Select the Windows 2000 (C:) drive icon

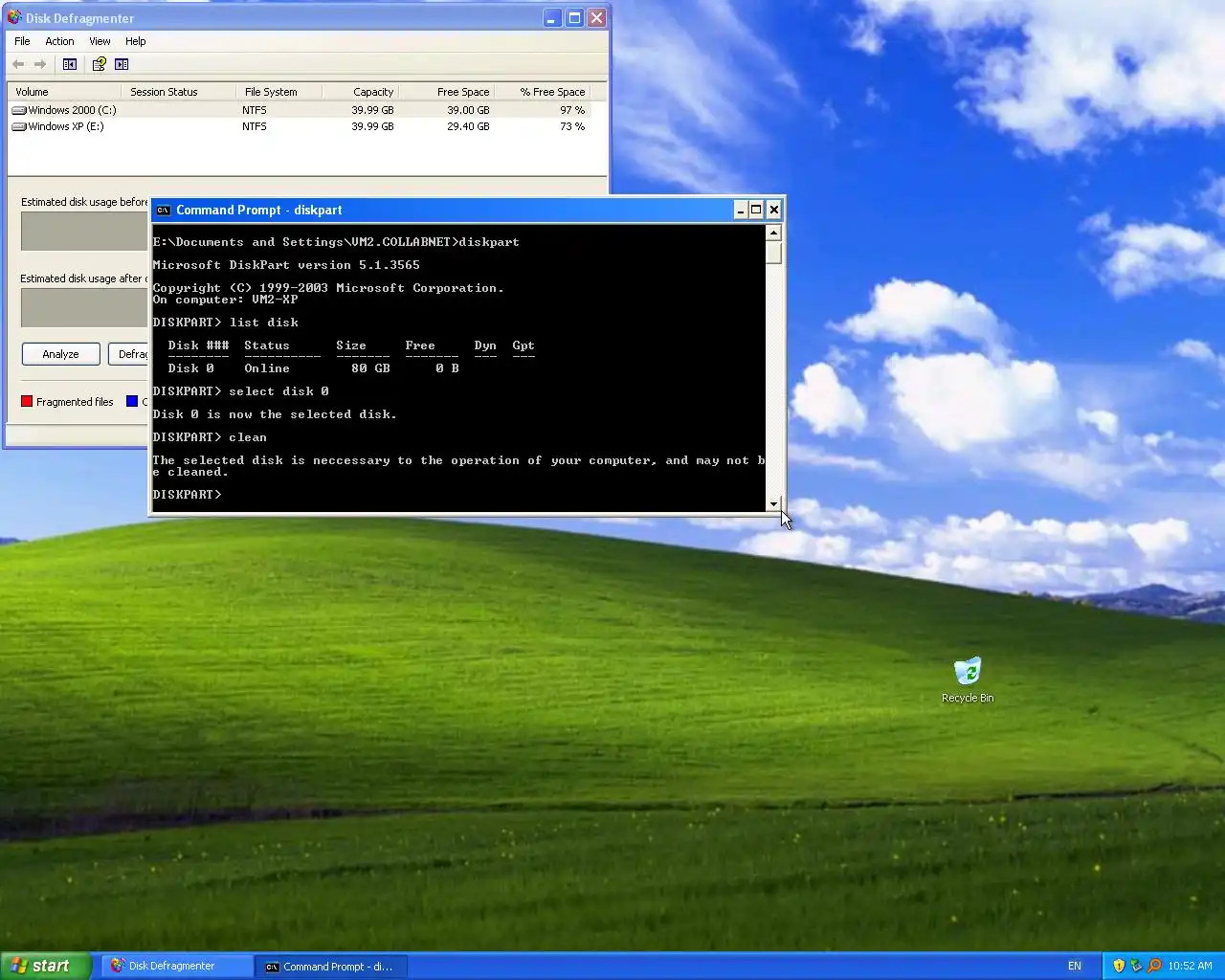(18, 110)
